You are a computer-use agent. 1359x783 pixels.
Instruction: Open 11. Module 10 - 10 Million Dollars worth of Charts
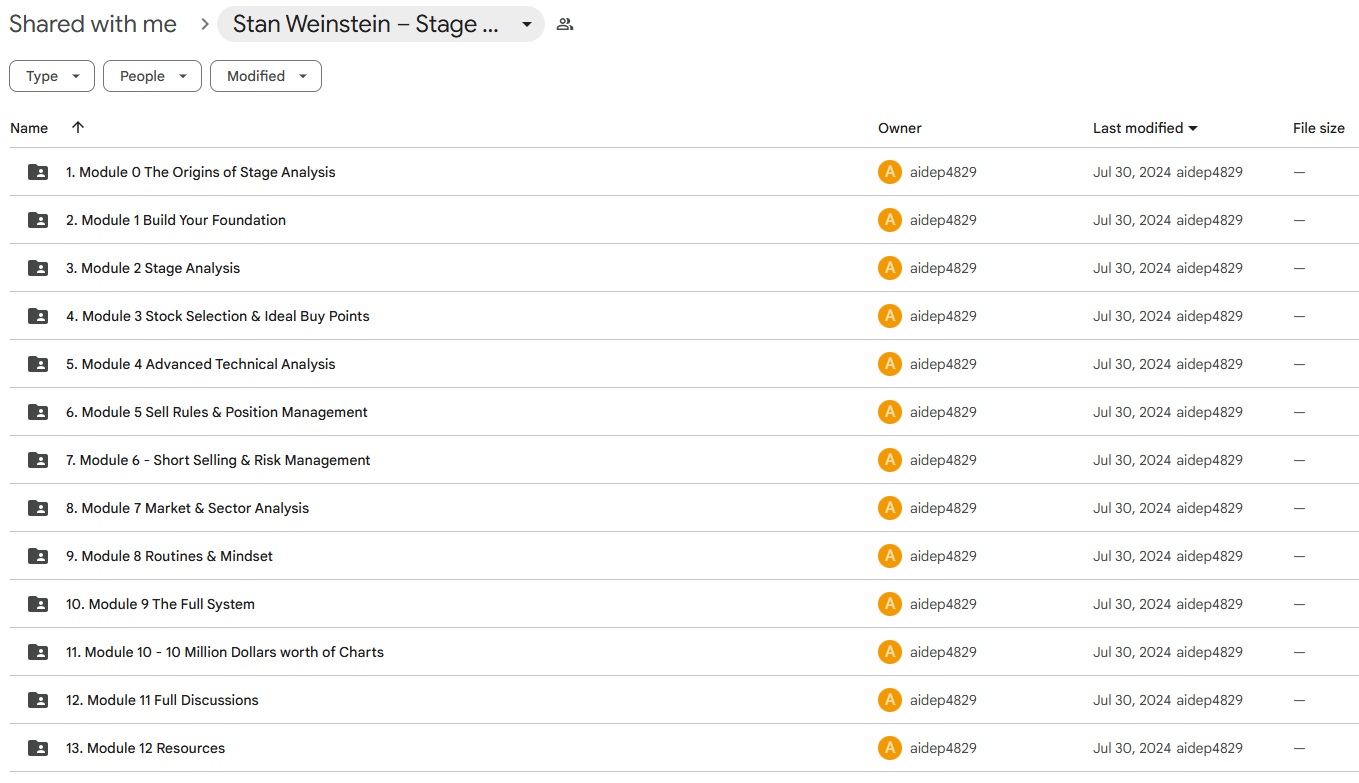[225, 652]
